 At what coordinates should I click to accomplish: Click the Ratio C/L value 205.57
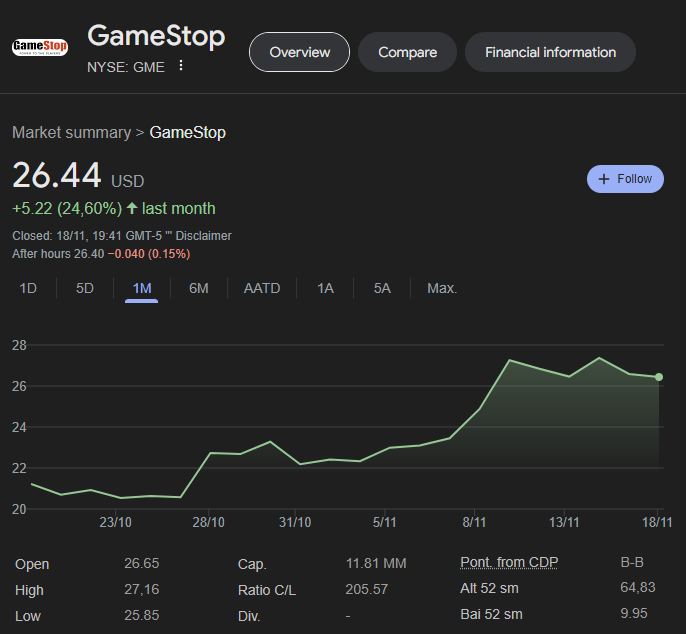367,589
